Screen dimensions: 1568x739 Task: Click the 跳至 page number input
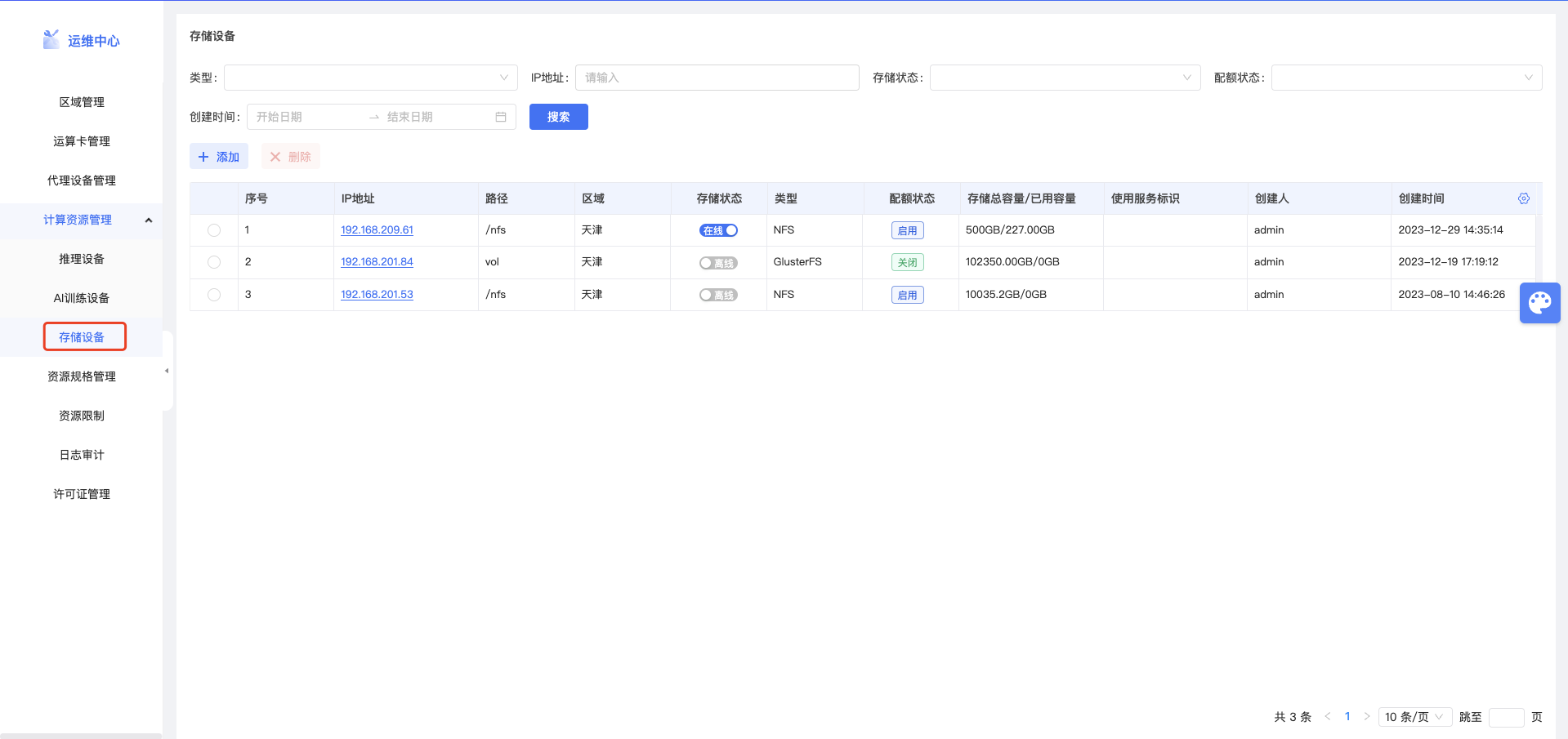coord(1507,717)
